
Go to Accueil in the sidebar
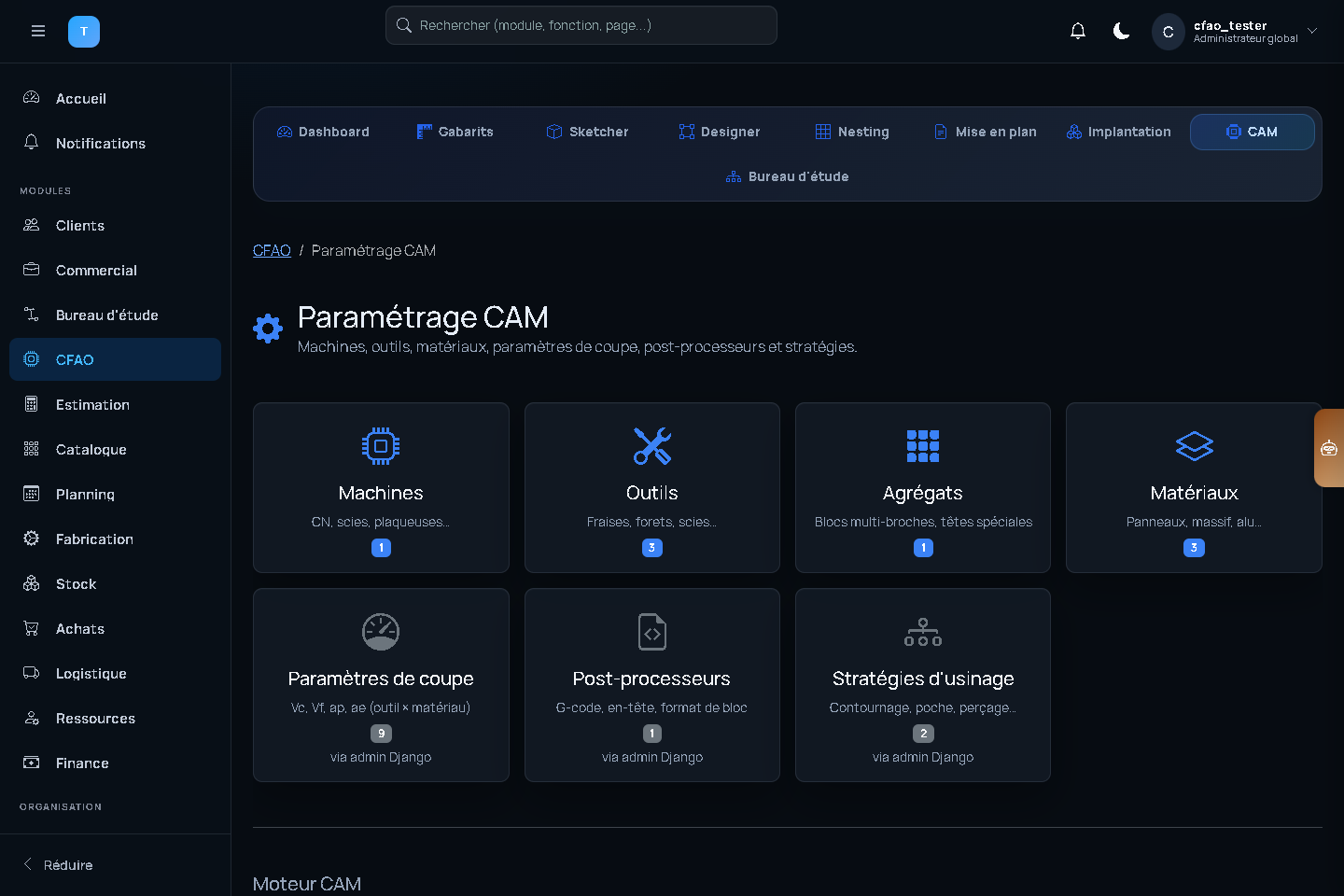(115, 98)
